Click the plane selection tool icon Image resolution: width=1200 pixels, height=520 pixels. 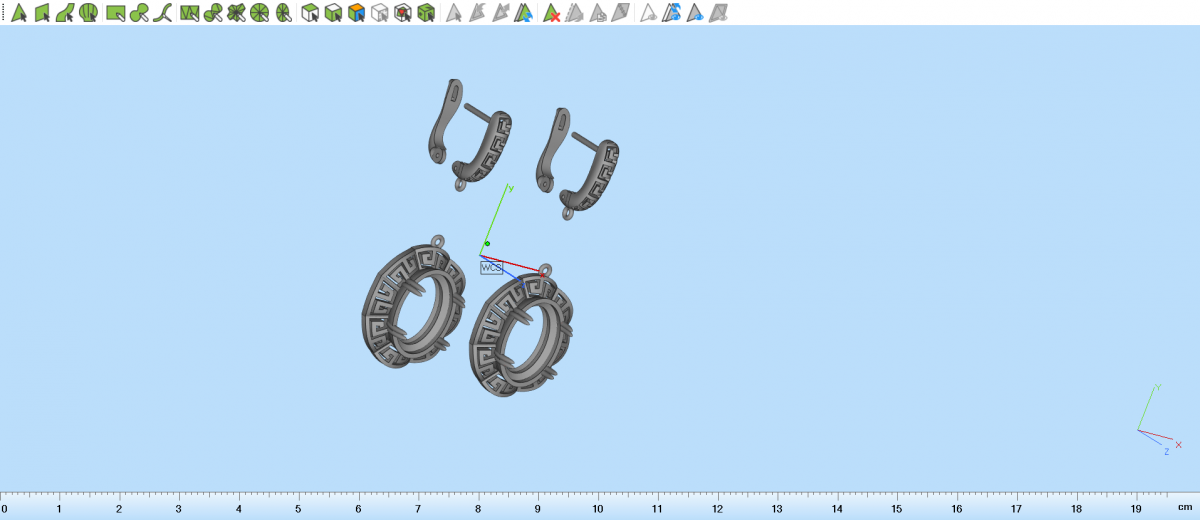(x=42, y=13)
